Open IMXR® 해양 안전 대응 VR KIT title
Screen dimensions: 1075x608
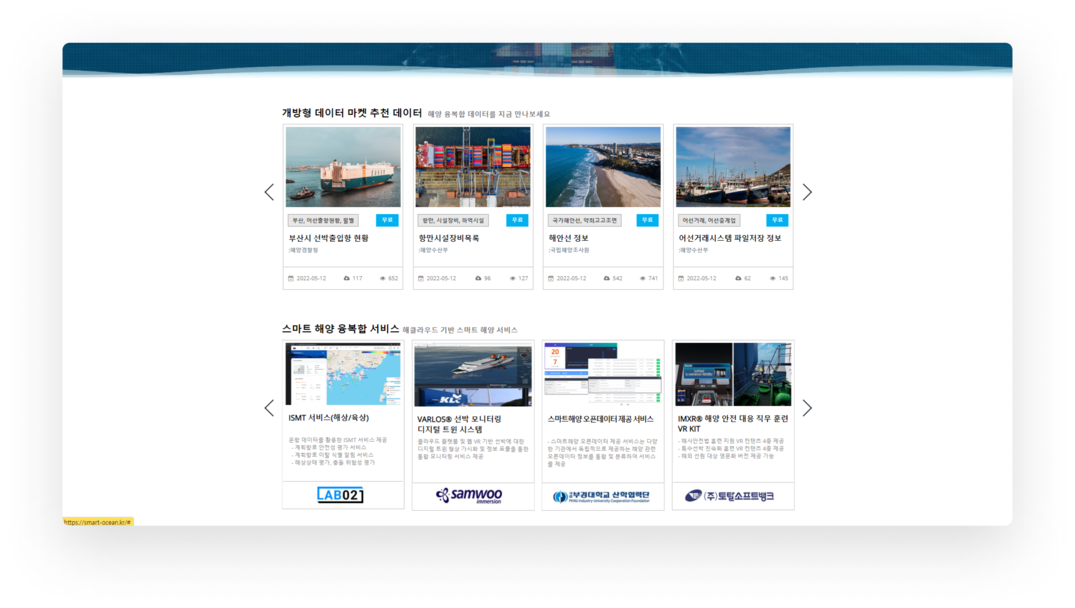click(732, 423)
